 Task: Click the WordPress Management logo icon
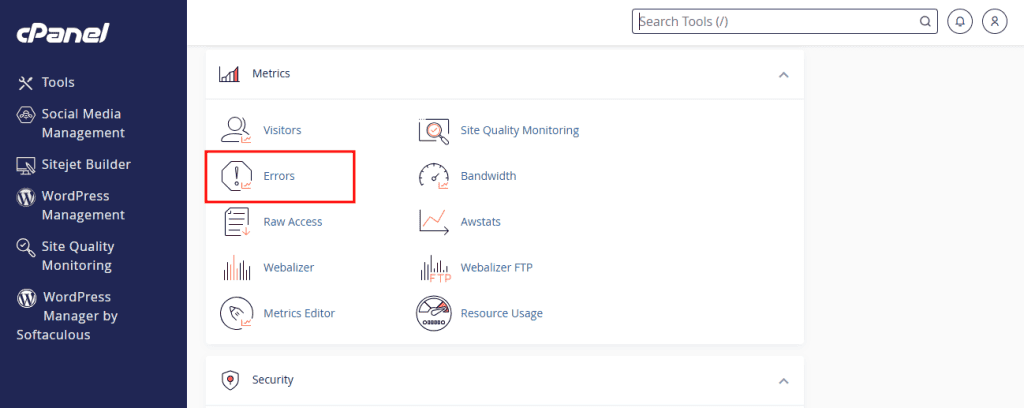(25, 196)
